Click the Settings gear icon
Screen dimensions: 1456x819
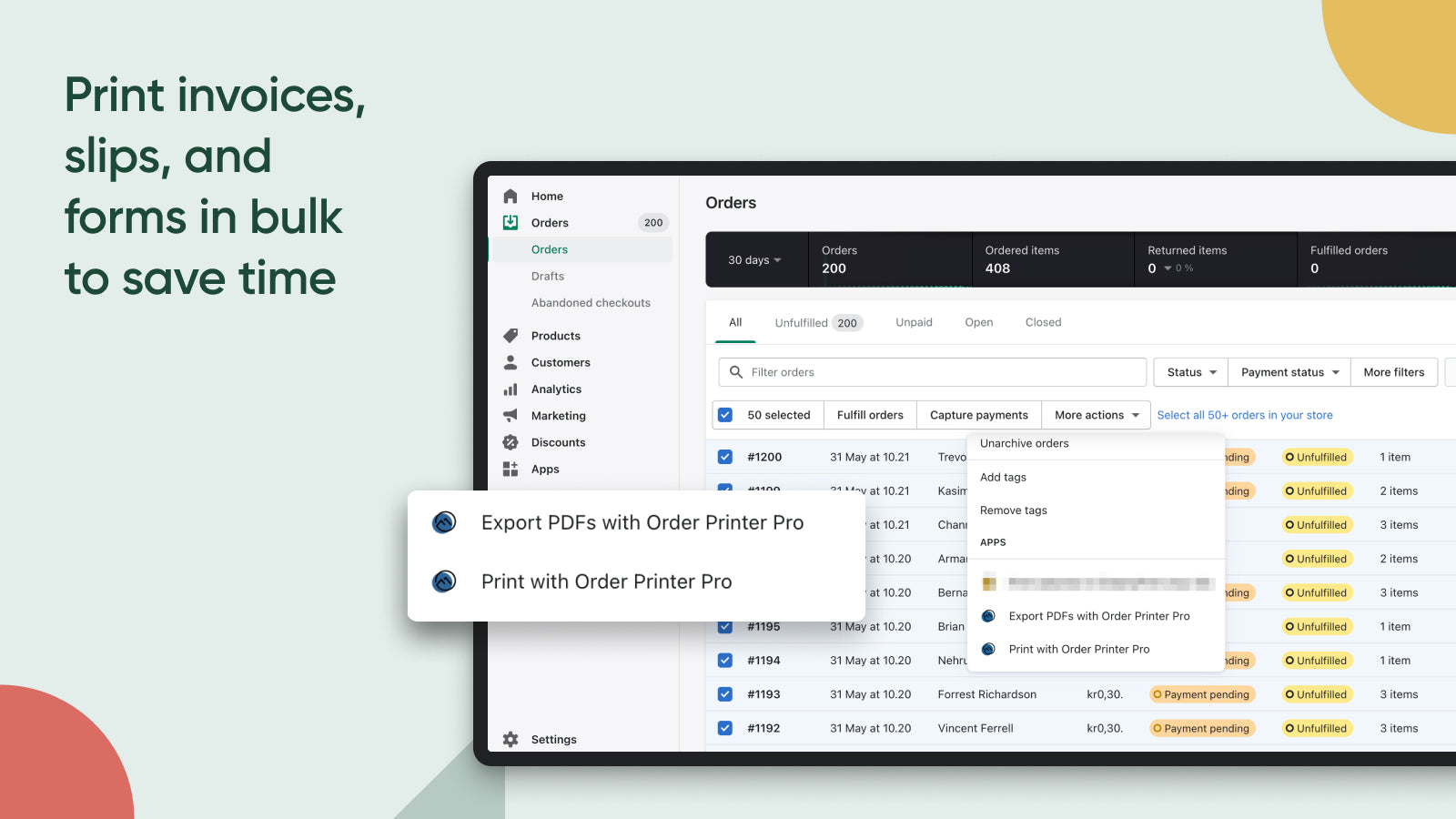point(511,740)
